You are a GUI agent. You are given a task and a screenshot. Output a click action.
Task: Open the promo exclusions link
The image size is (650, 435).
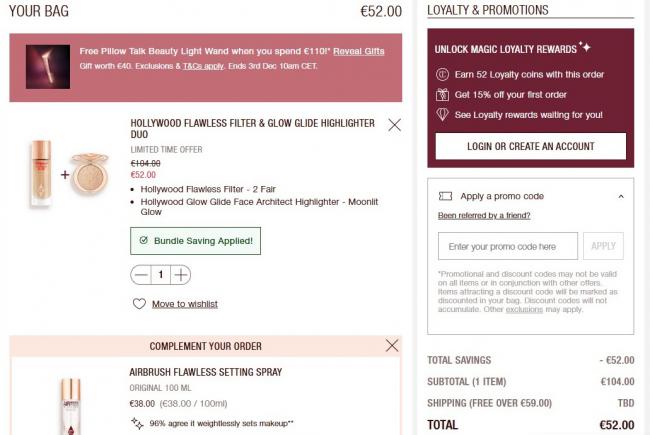coord(524,310)
